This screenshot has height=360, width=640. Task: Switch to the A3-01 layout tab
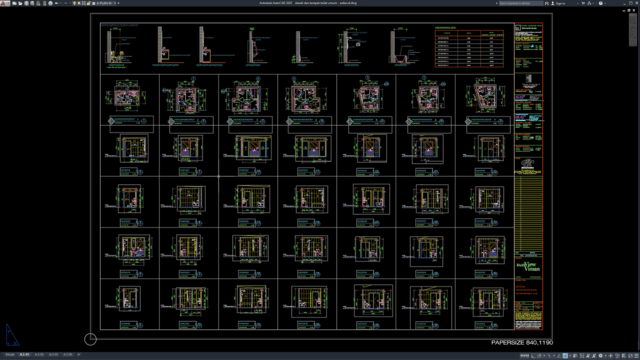(x=24, y=355)
